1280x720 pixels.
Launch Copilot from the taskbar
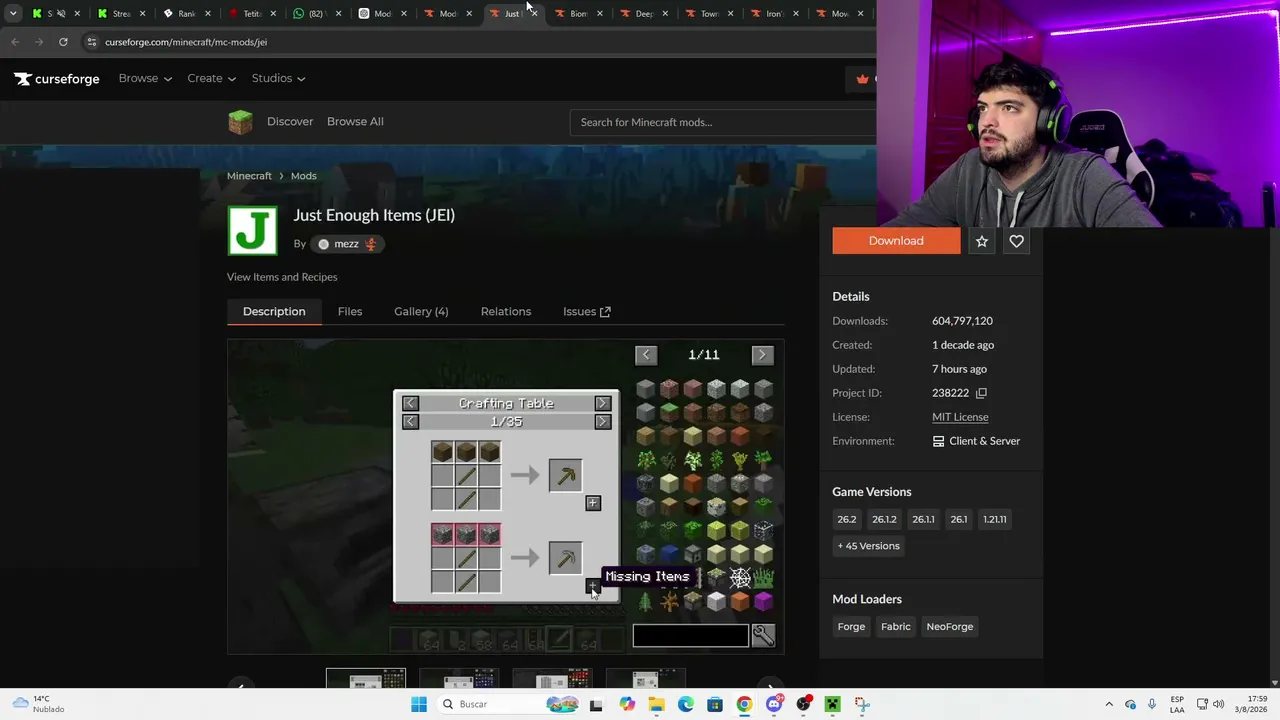click(x=627, y=705)
